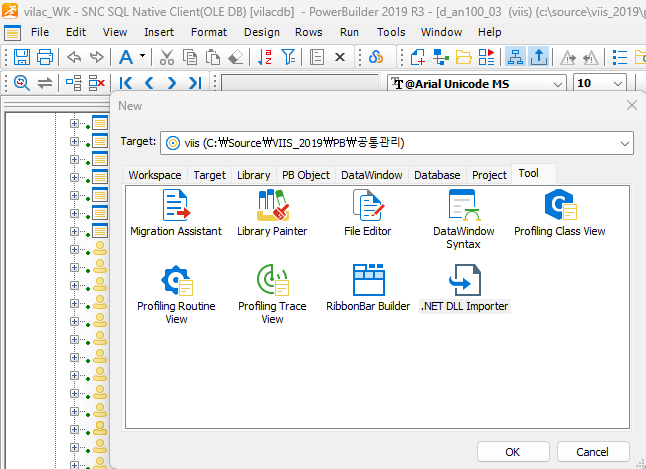Click the blue cloud swirl toolbar icon
The image size is (646, 469).
click(376, 57)
